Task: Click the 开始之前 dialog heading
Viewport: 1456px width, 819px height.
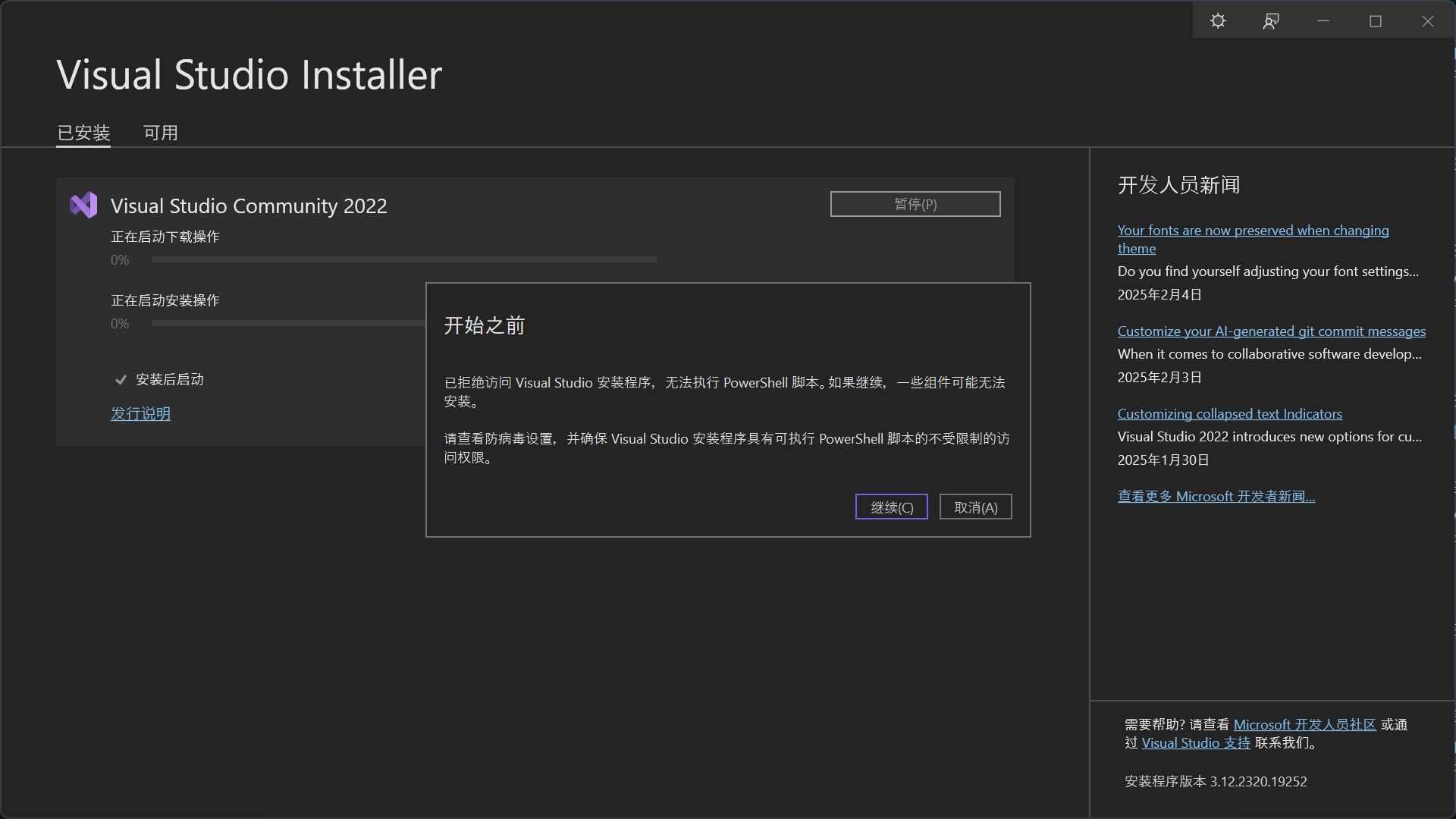Action: (485, 326)
